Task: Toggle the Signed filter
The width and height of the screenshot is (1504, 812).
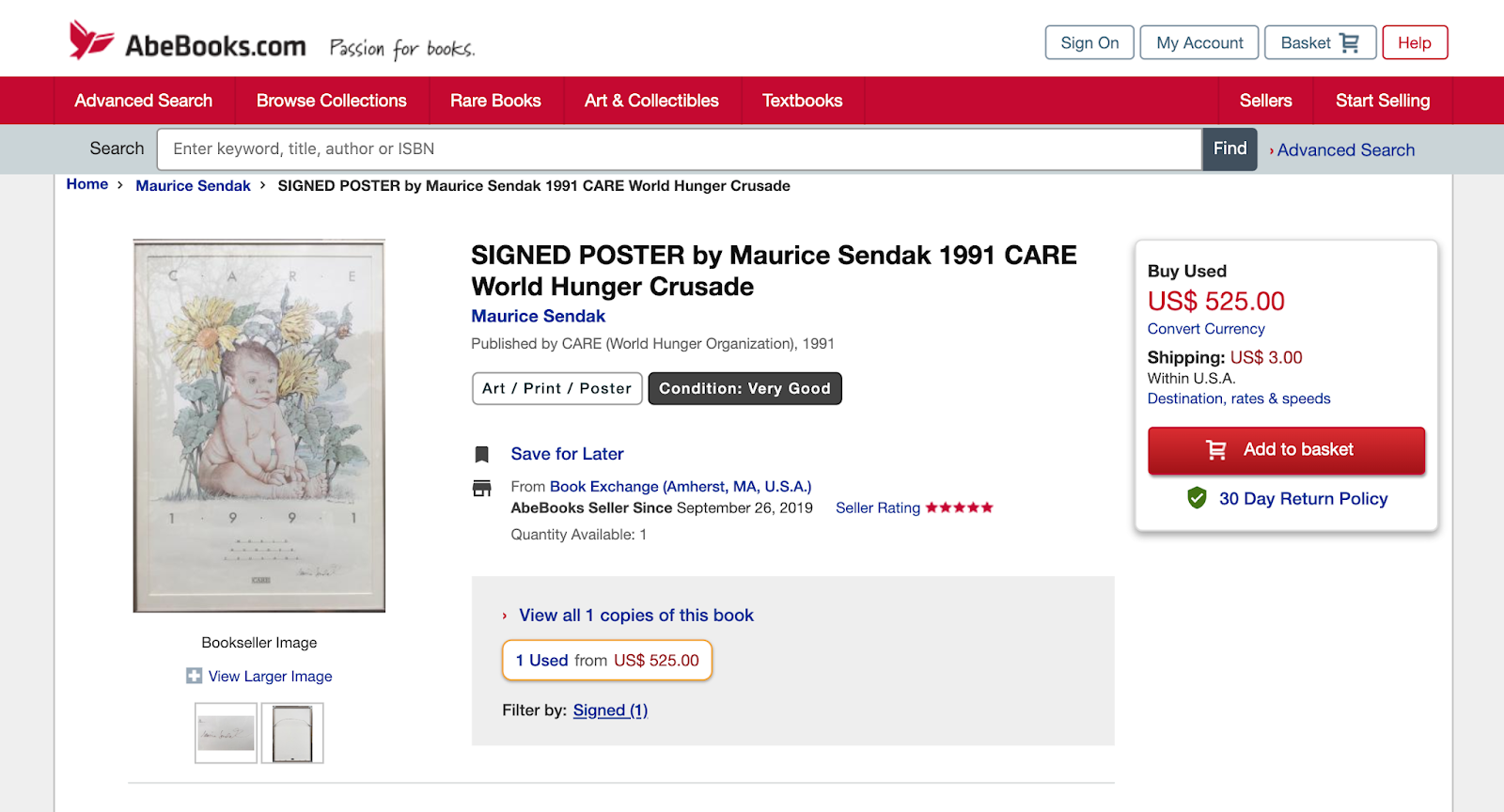Action: tap(610, 710)
